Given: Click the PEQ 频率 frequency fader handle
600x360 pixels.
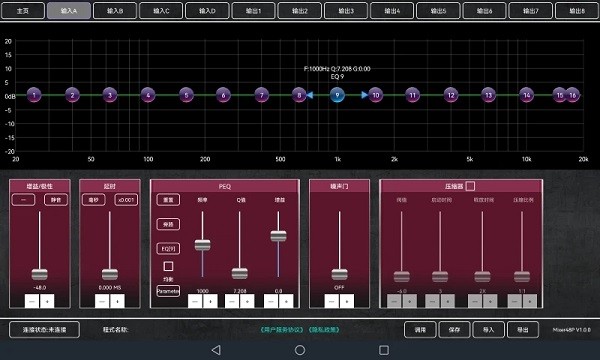Looking at the screenshot, I should pos(202,245).
